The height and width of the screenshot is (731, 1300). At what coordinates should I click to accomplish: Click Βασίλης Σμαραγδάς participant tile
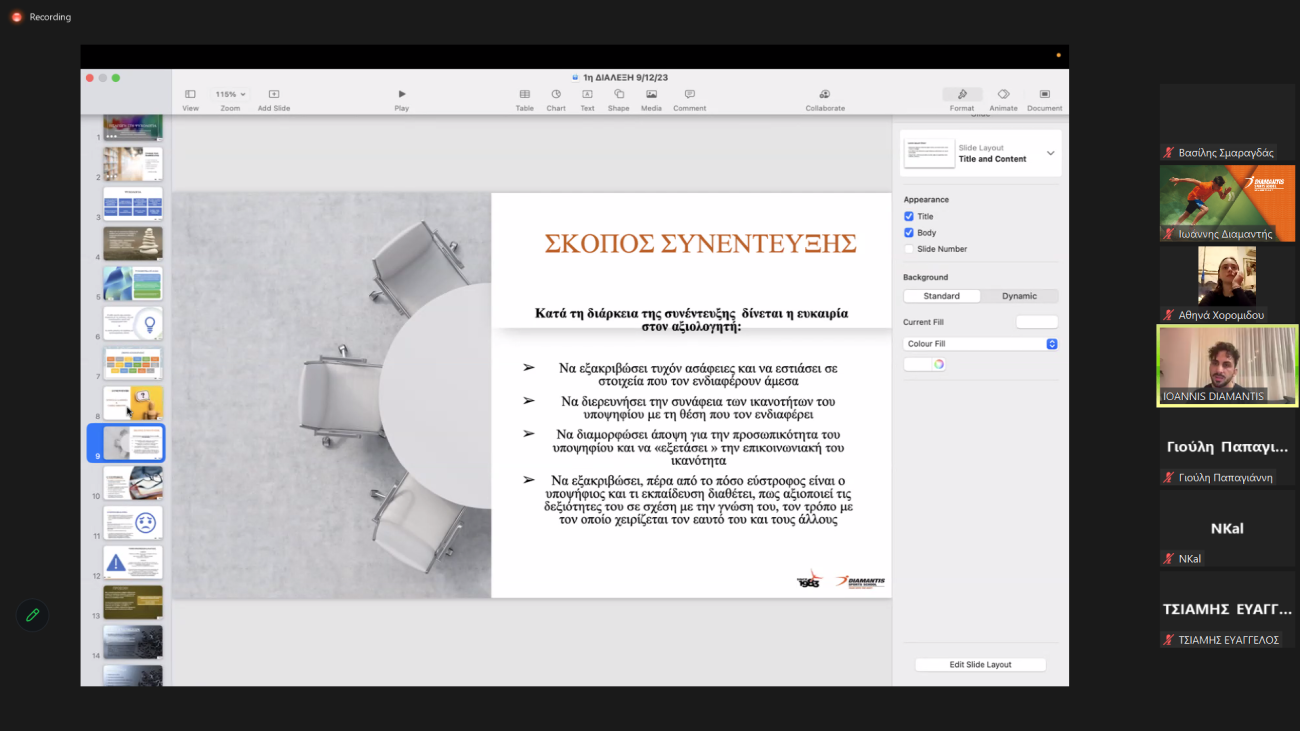(x=1227, y=122)
